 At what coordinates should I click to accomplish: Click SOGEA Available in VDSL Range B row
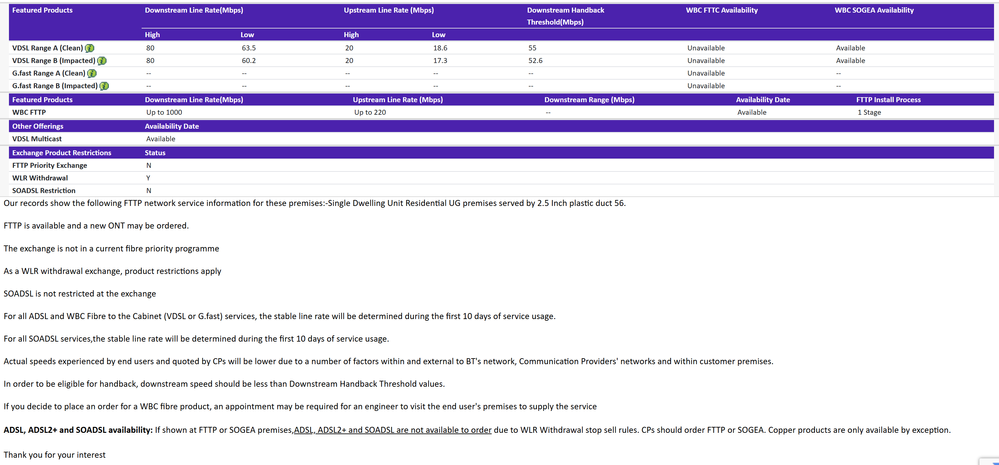[851, 61]
